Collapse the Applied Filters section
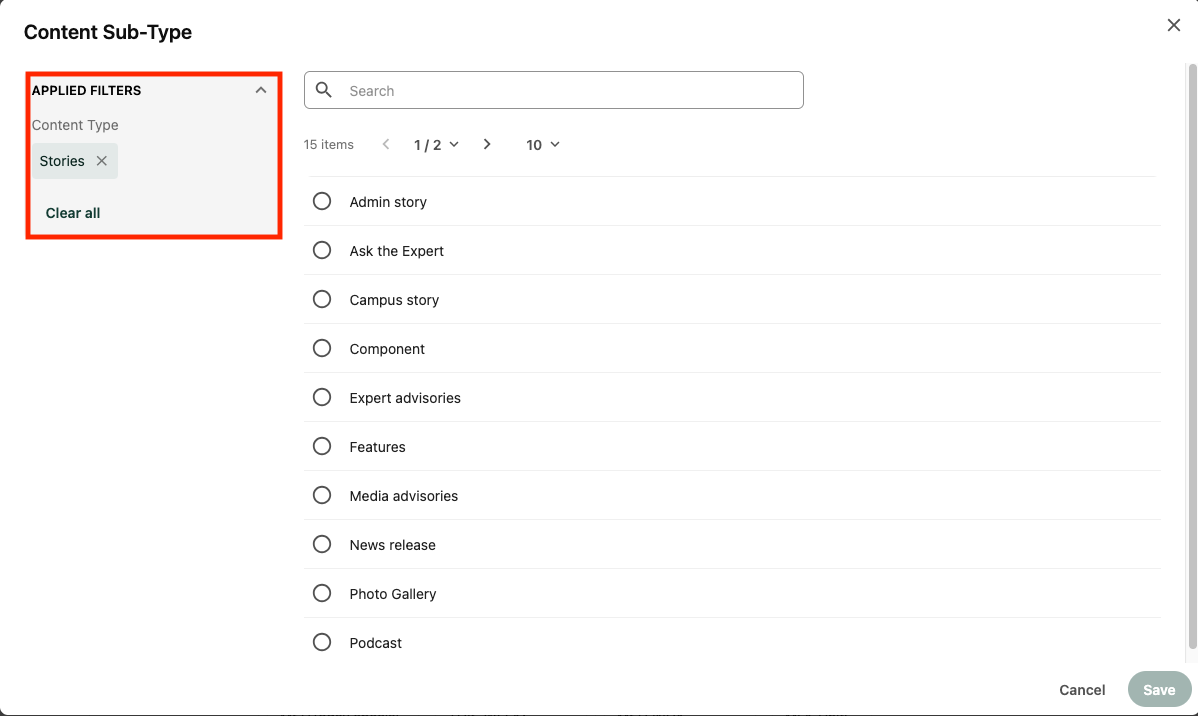This screenshot has width=1198, height=716. point(261,90)
